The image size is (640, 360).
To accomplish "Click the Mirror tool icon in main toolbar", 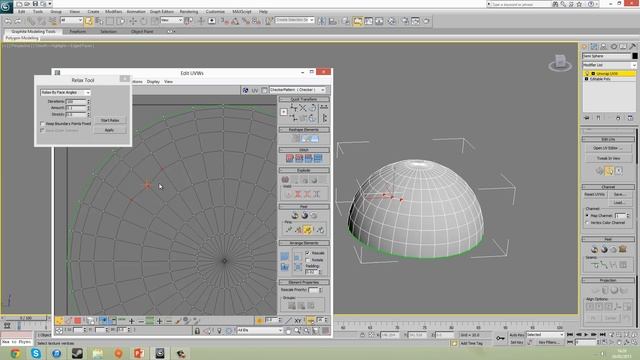I will [x=322, y=21].
